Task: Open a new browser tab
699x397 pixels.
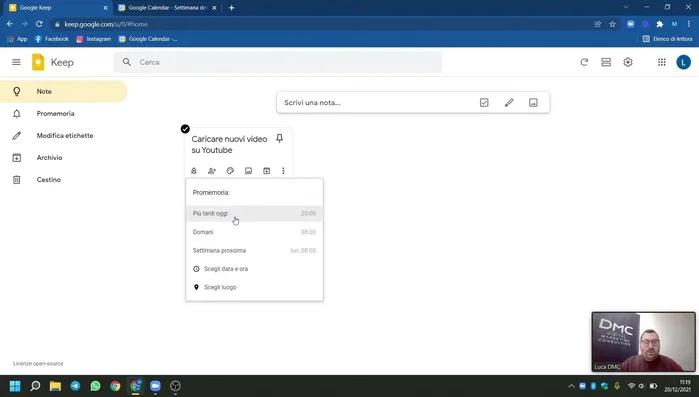Action: click(x=231, y=8)
